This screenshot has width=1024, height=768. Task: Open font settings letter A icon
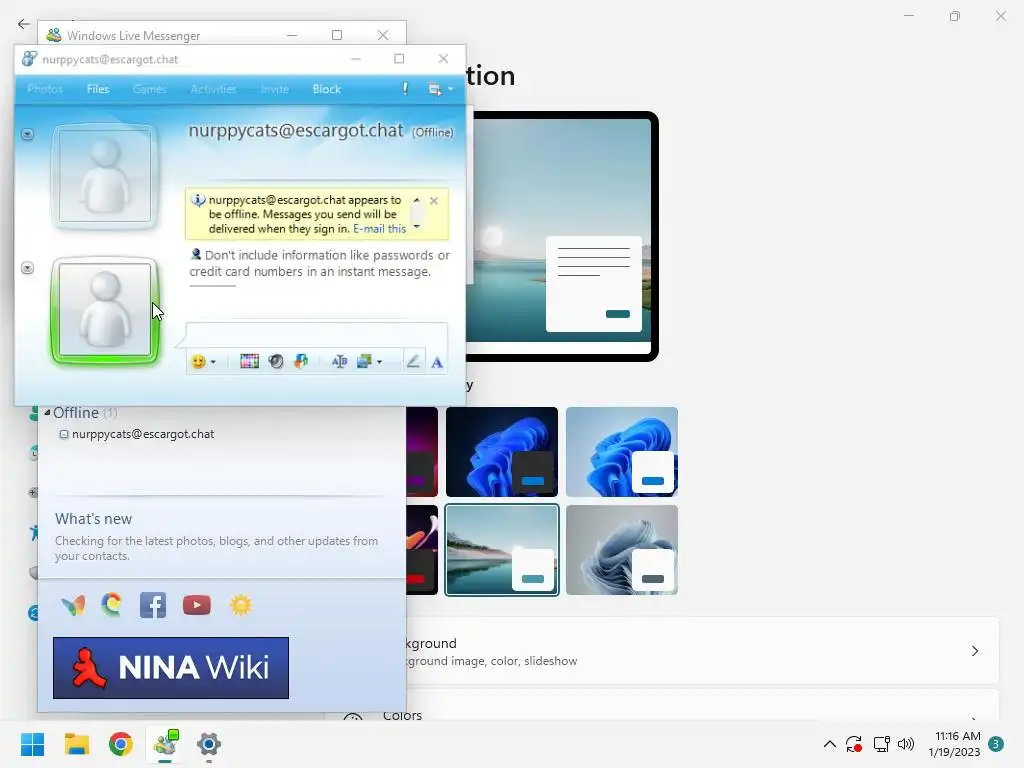437,362
